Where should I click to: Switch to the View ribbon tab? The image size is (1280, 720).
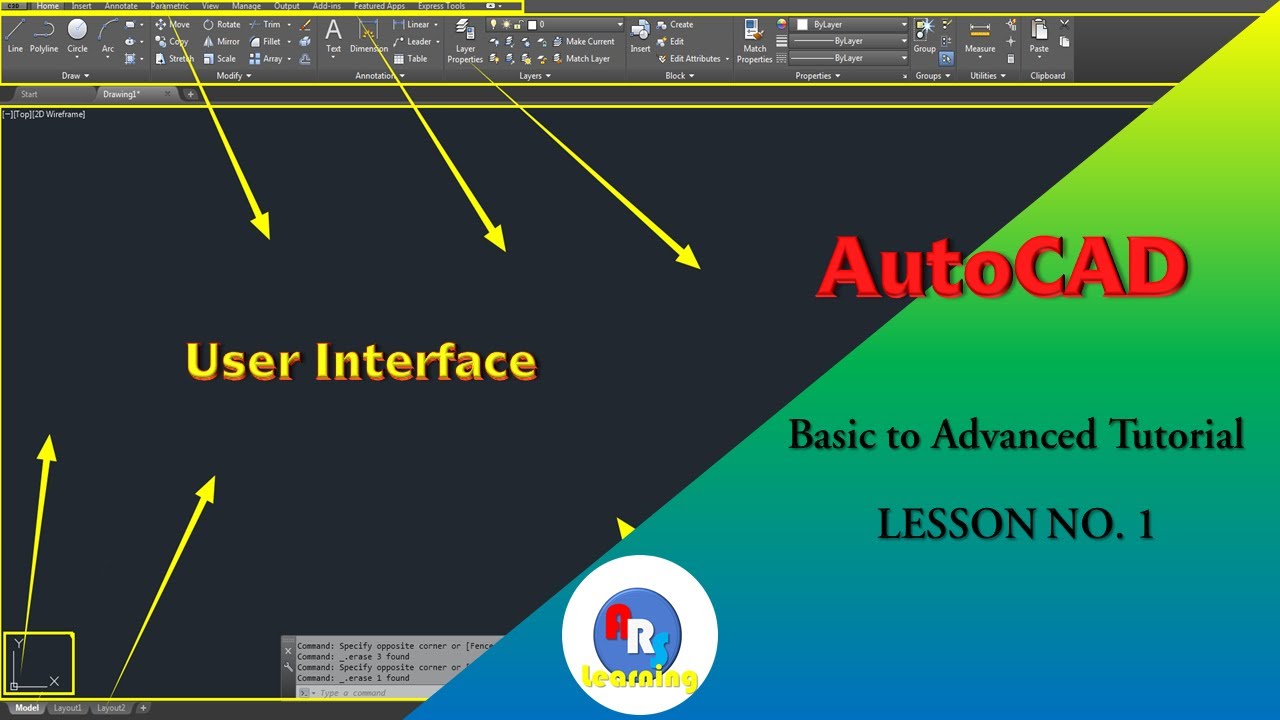tap(210, 6)
